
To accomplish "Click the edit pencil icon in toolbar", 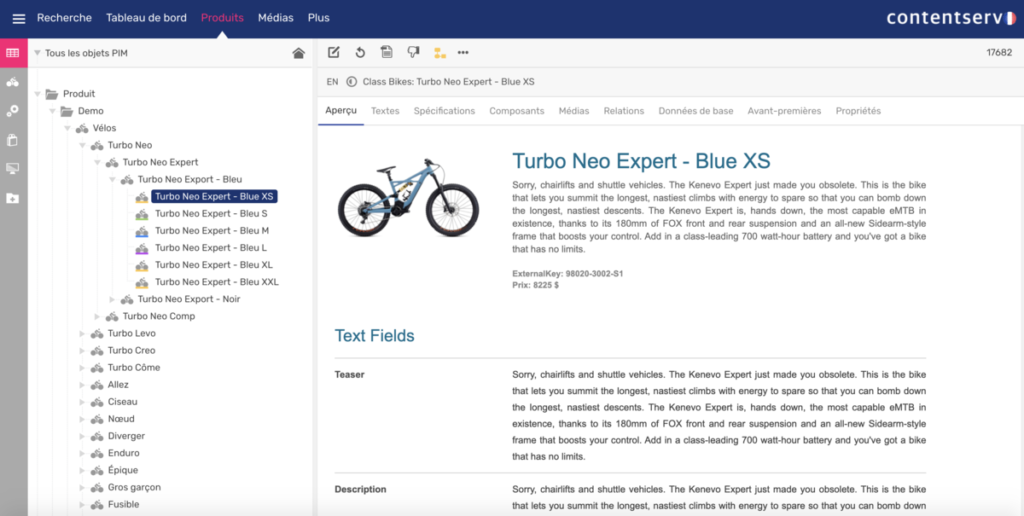I will pos(334,53).
